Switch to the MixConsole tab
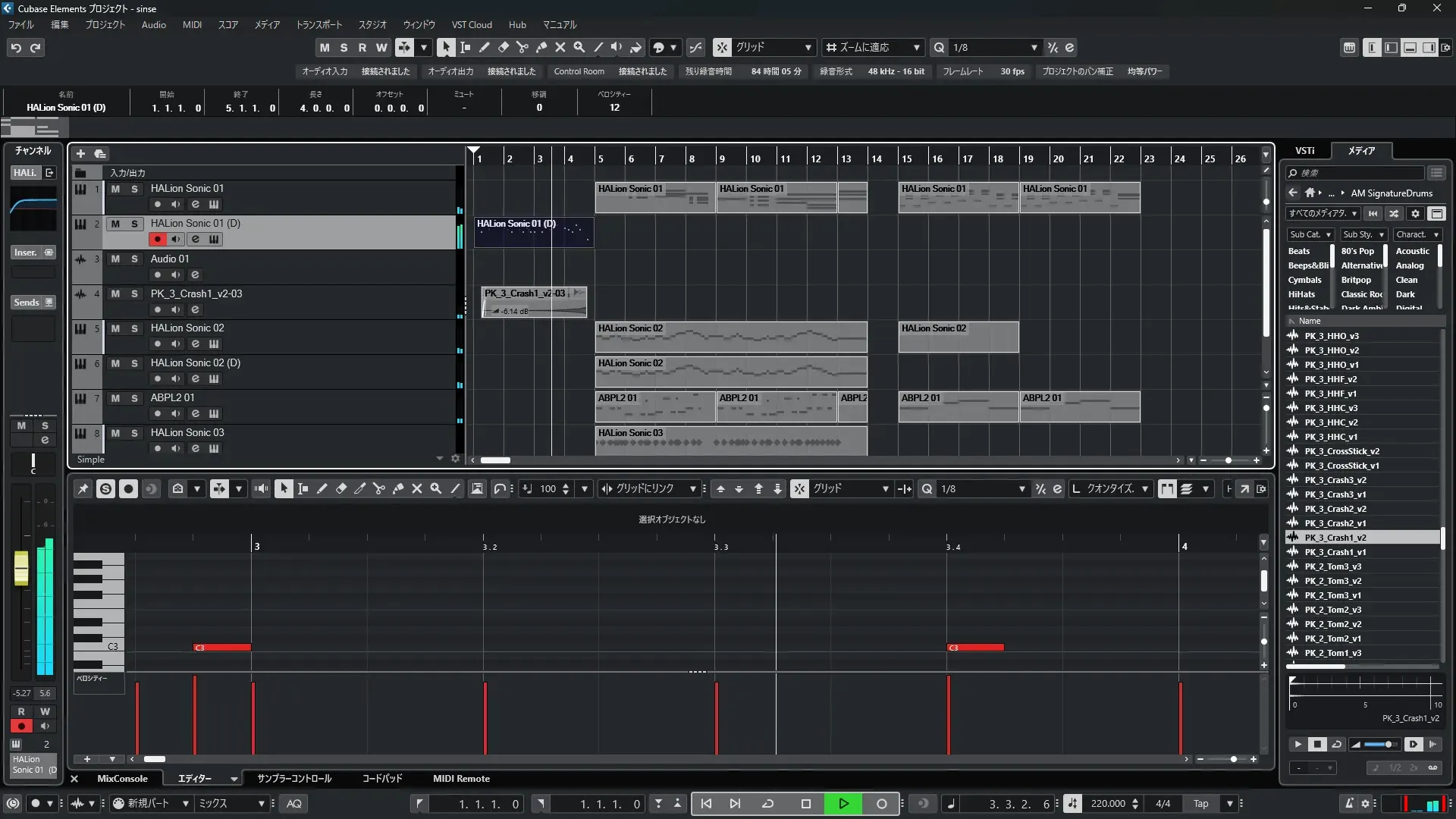 pyautogui.click(x=122, y=779)
